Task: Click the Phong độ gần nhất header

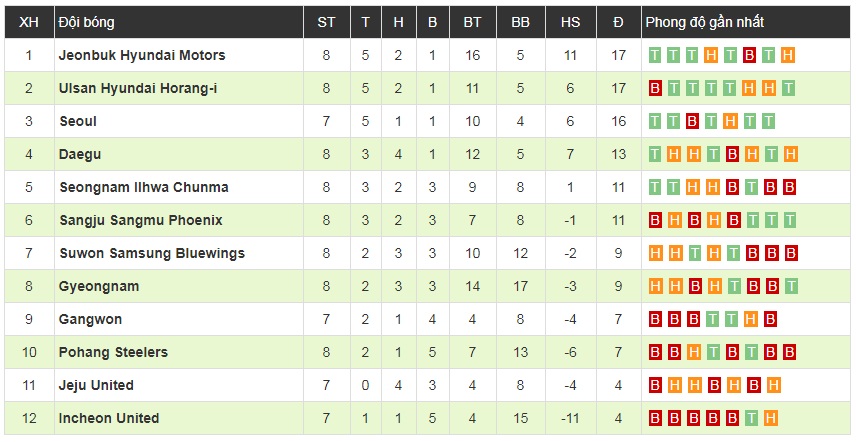Action: 704,22
